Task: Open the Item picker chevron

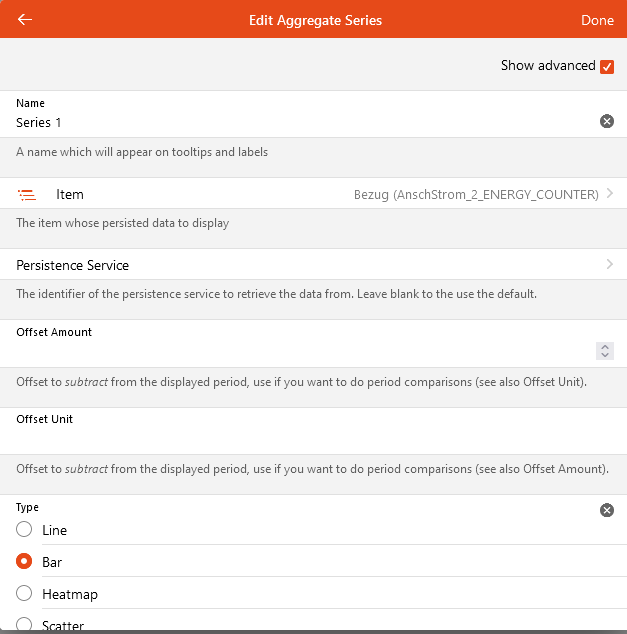Action: [x=609, y=194]
